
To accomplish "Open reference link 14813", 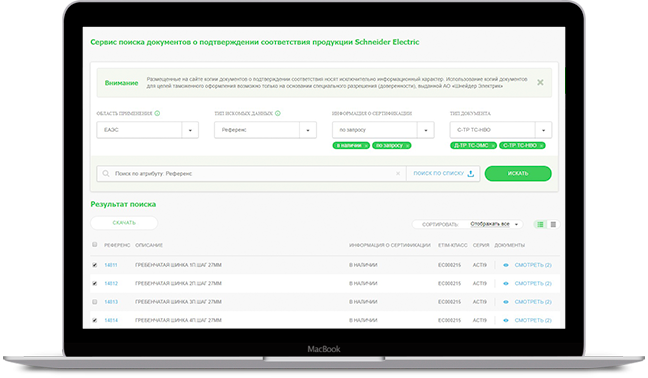I will (111, 302).
